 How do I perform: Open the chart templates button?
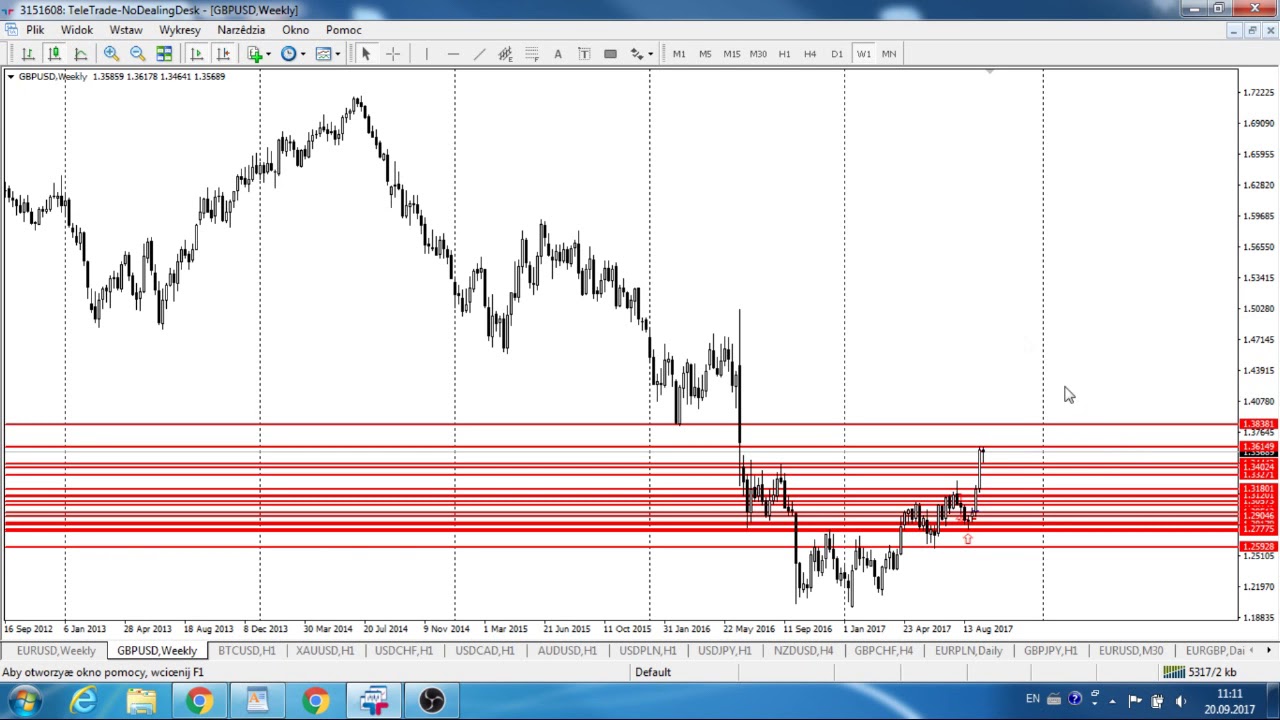pyautogui.click(x=323, y=54)
